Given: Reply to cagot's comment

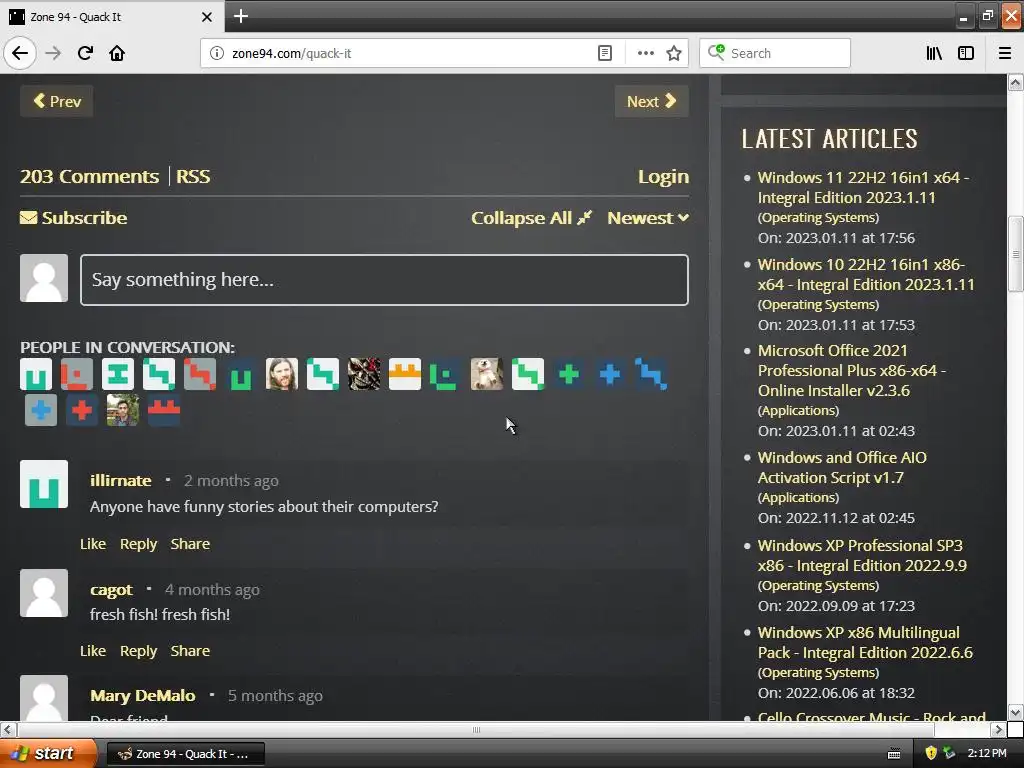Looking at the screenshot, I should tap(138, 651).
